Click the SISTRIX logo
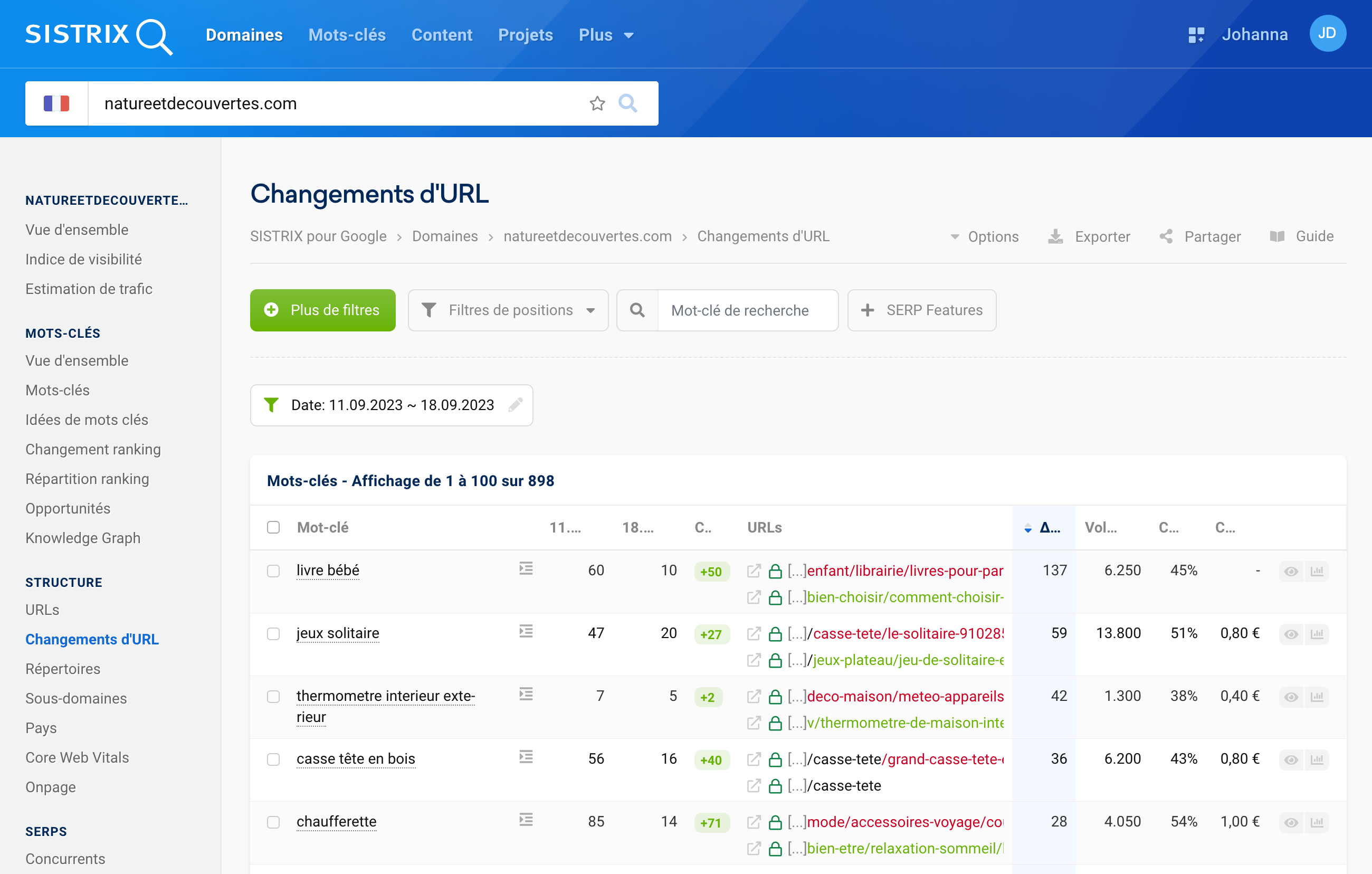The height and width of the screenshot is (874, 1372). pyautogui.click(x=99, y=35)
